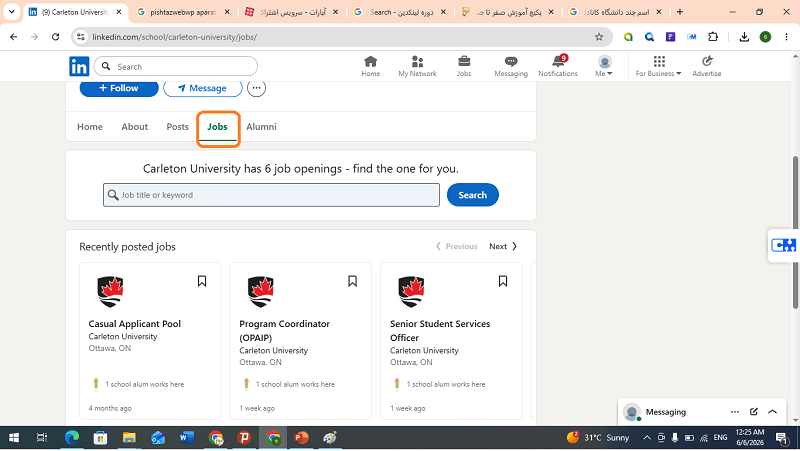The image size is (800, 451).
Task: Close the Carleton University tab
Action: [119, 12]
